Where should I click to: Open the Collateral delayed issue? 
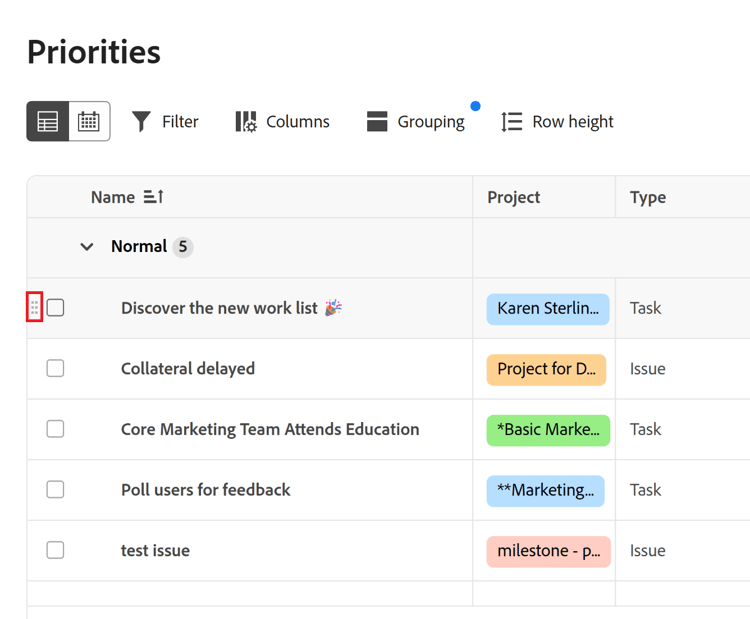188,369
